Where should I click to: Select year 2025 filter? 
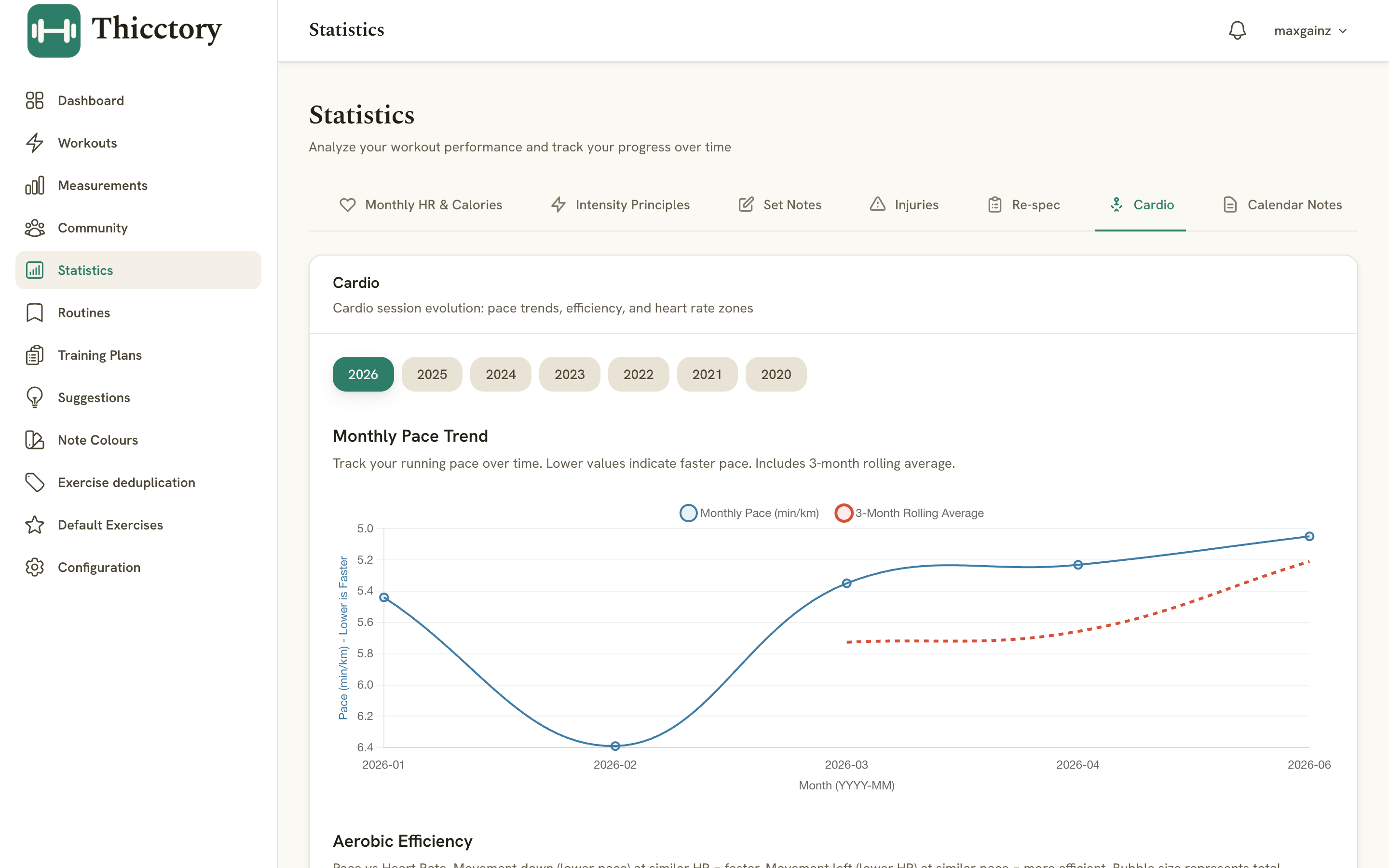432,374
